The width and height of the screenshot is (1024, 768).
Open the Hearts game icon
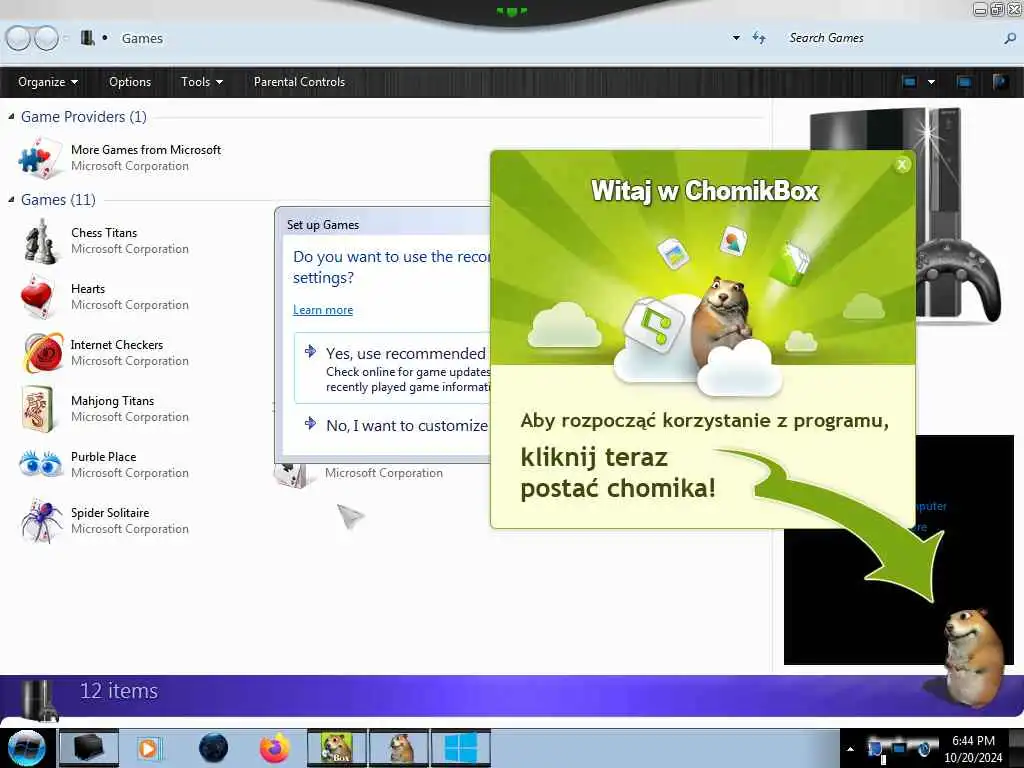pos(38,297)
